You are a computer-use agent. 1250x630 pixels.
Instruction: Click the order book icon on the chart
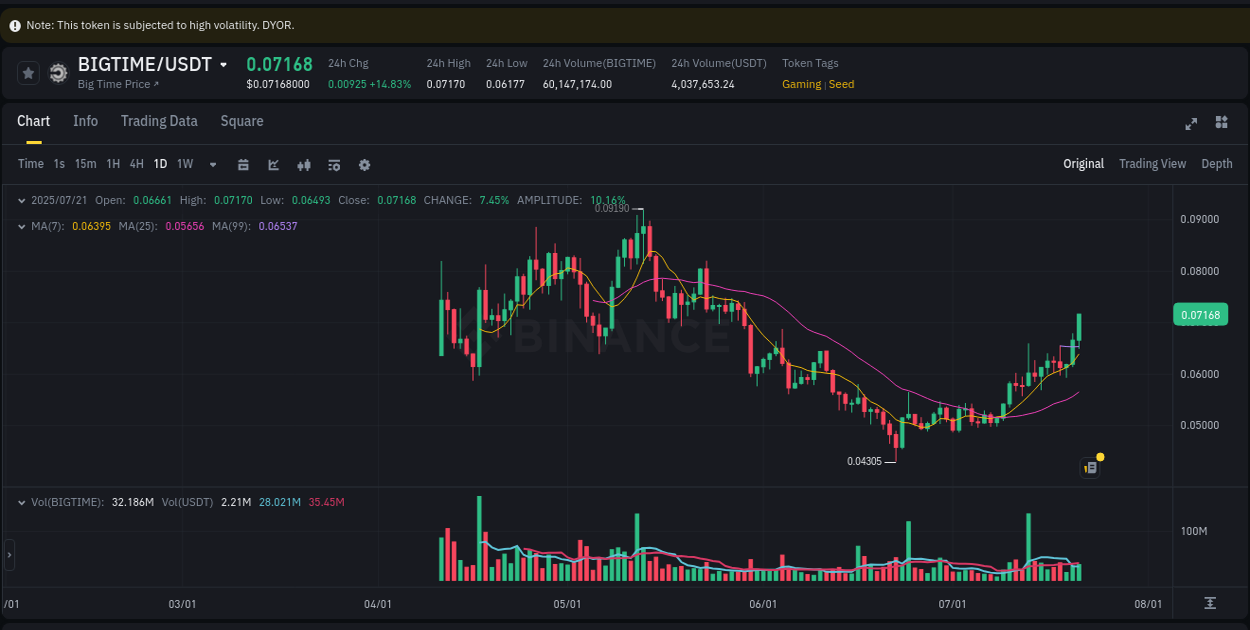click(1090, 467)
